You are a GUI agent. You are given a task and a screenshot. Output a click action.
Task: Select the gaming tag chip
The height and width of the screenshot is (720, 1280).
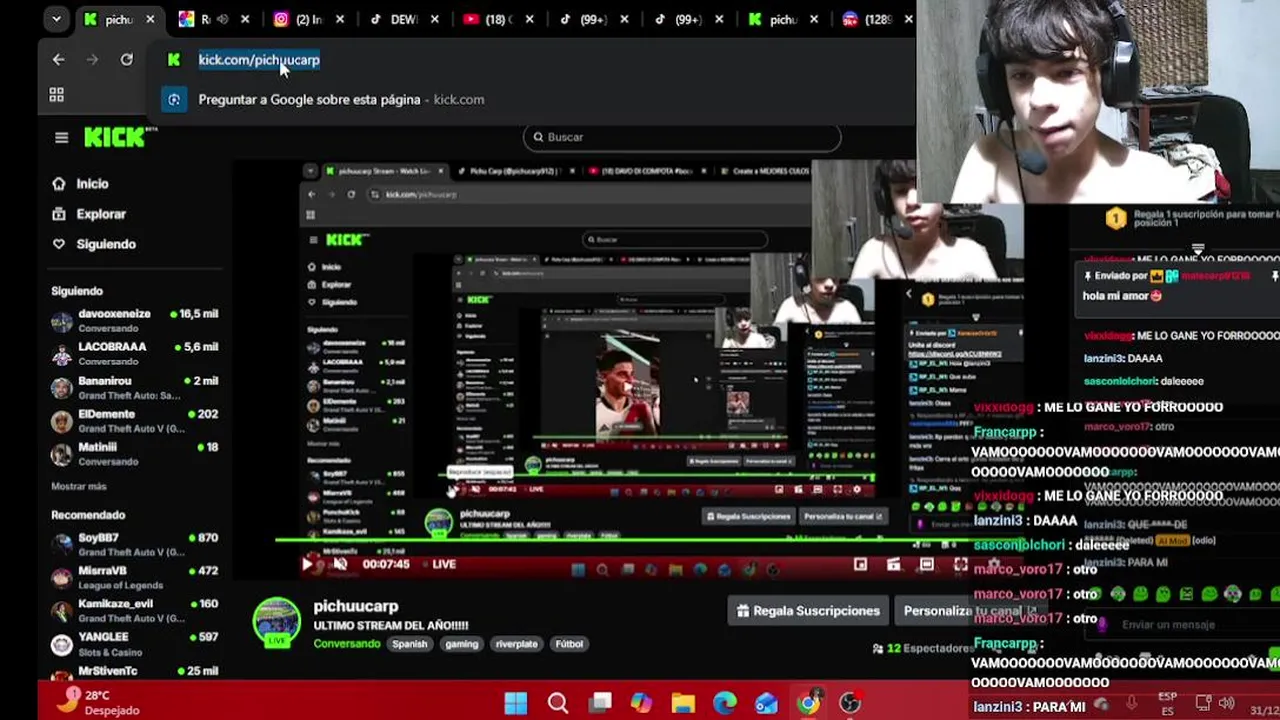[461, 644]
